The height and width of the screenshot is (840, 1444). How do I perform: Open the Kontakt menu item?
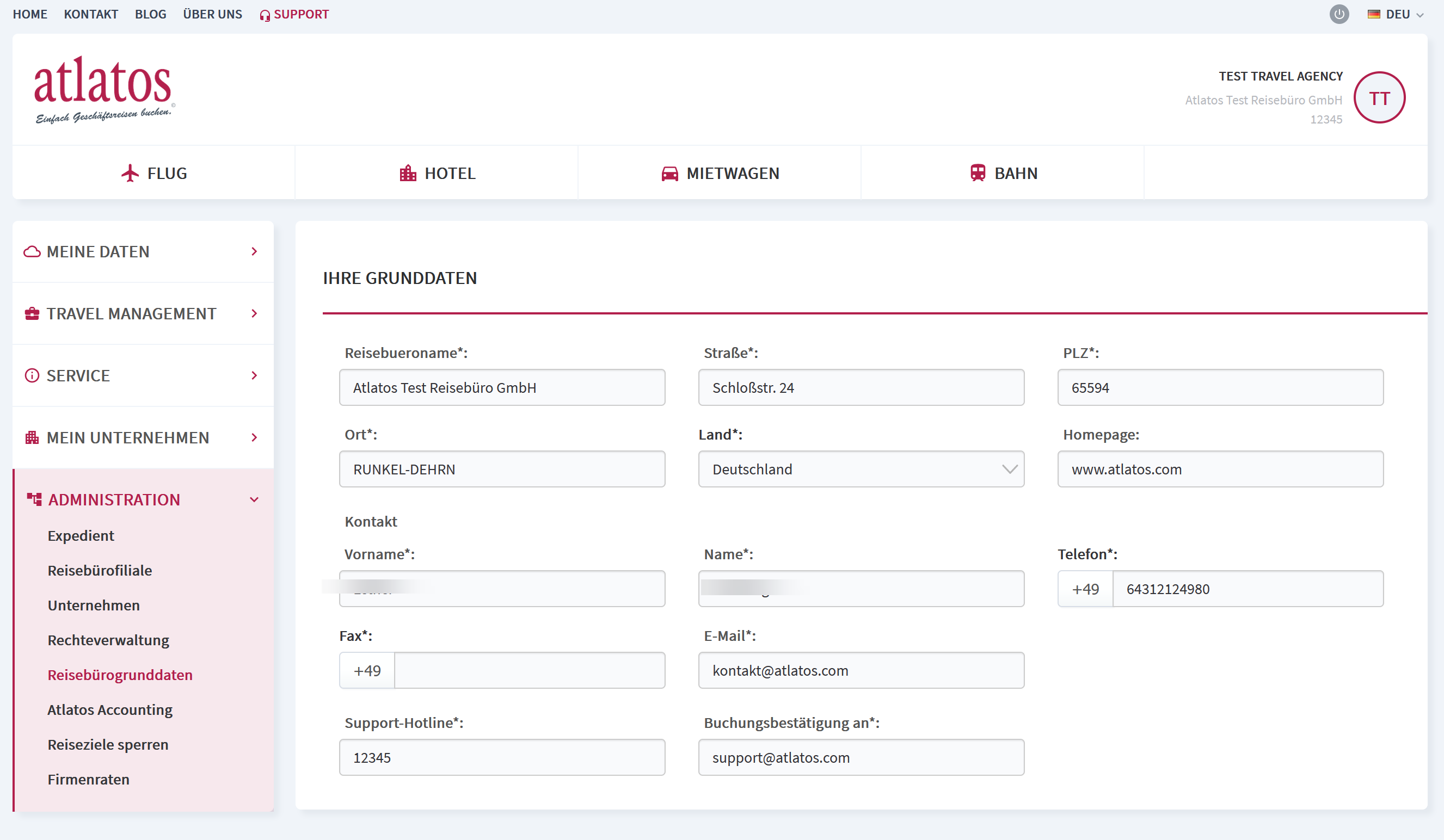91,14
